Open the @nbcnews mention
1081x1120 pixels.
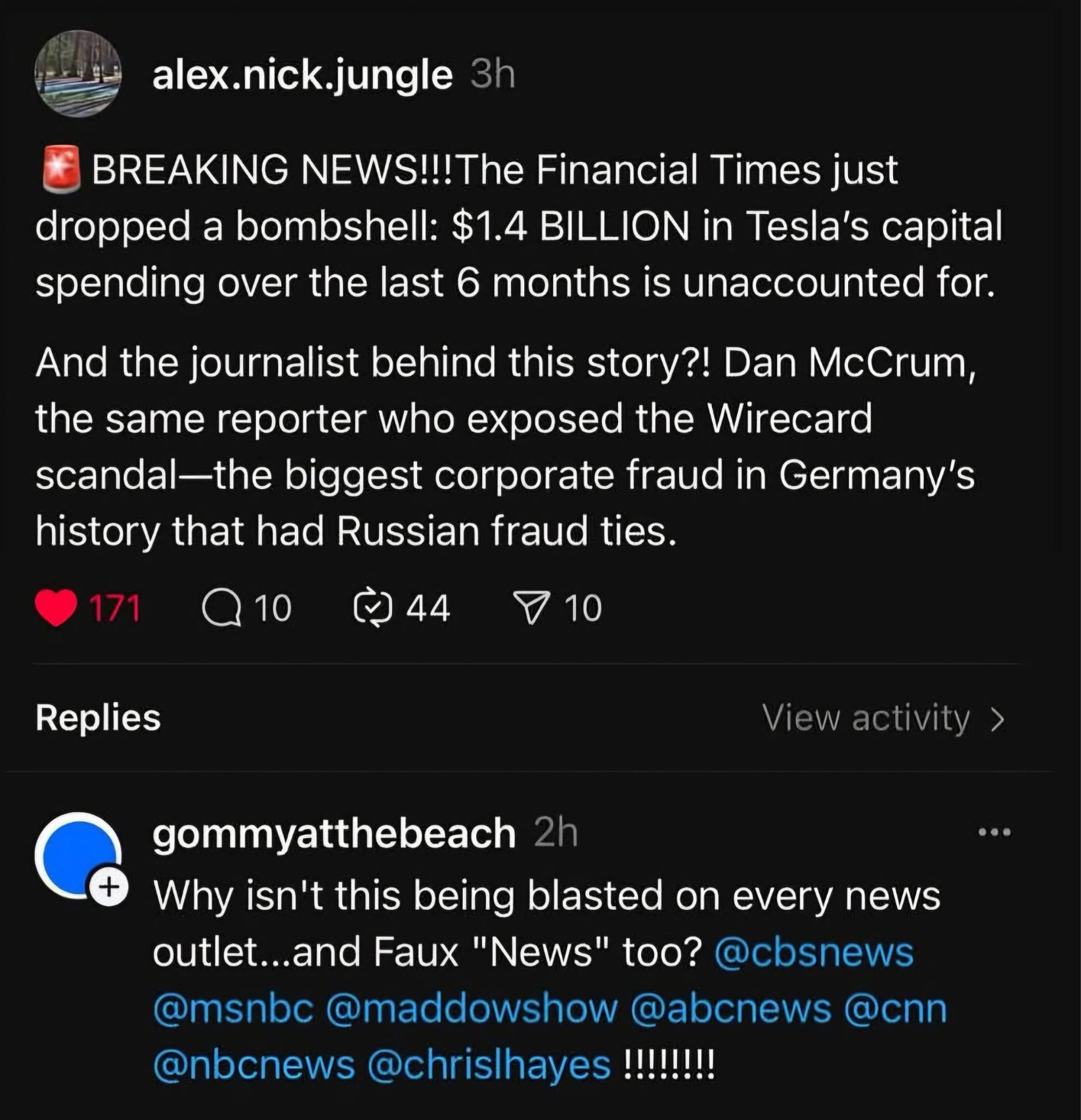pos(254,1065)
